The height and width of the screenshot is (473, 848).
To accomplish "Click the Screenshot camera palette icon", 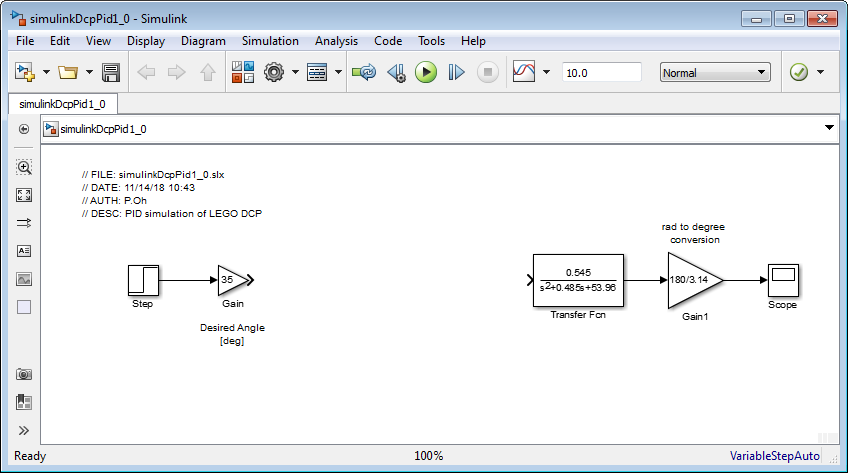I will pyautogui.click(x=24, y=374).
